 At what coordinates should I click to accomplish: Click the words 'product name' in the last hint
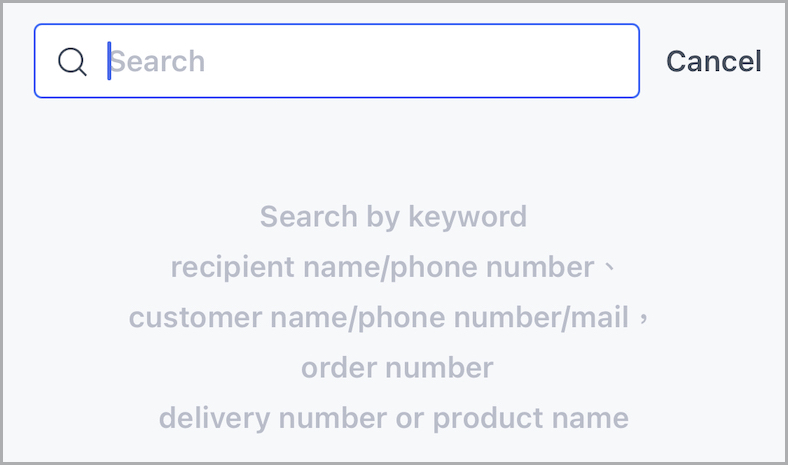click(531, 419)
